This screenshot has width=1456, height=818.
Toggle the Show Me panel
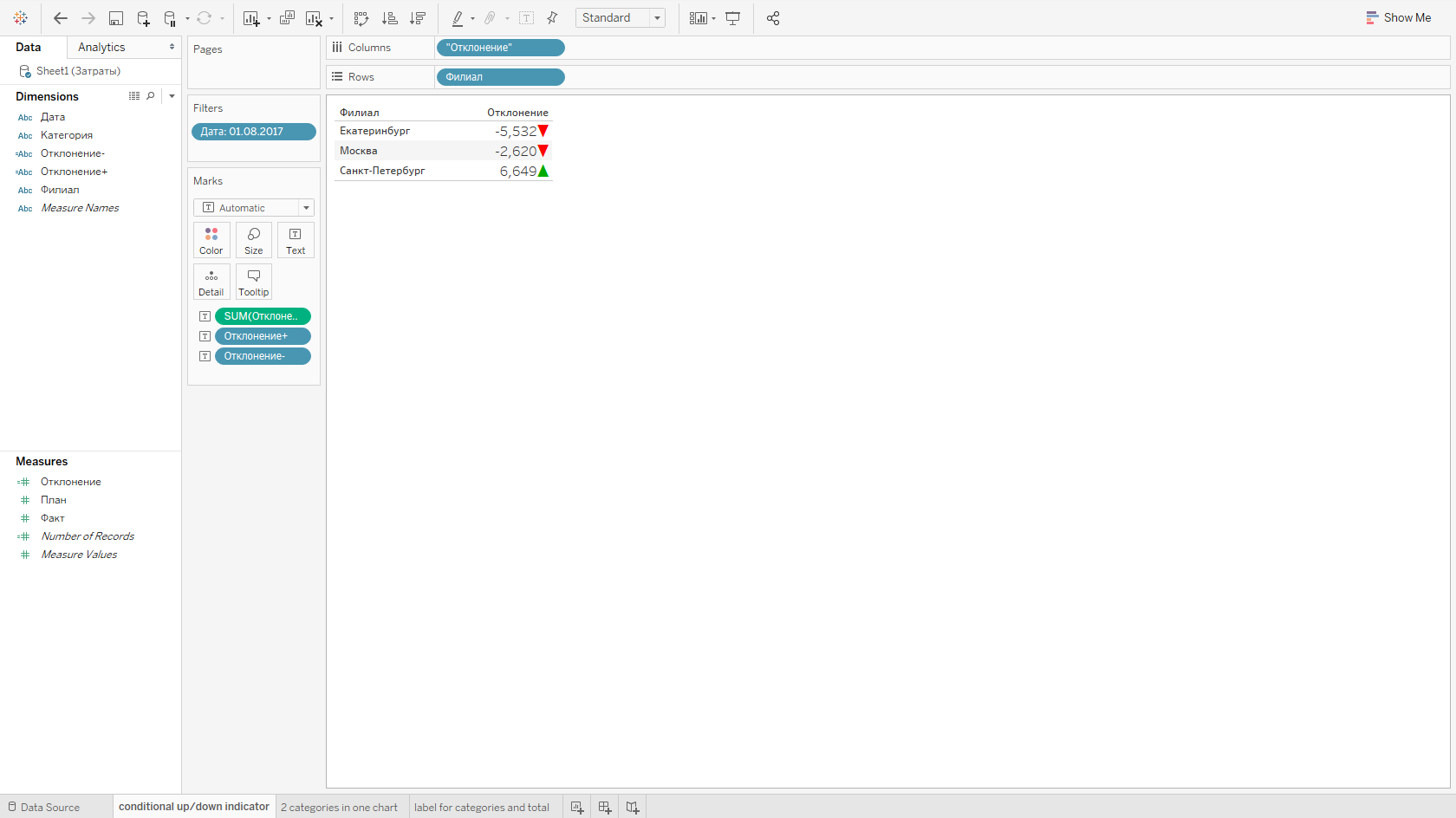[x=1398, y=17]
